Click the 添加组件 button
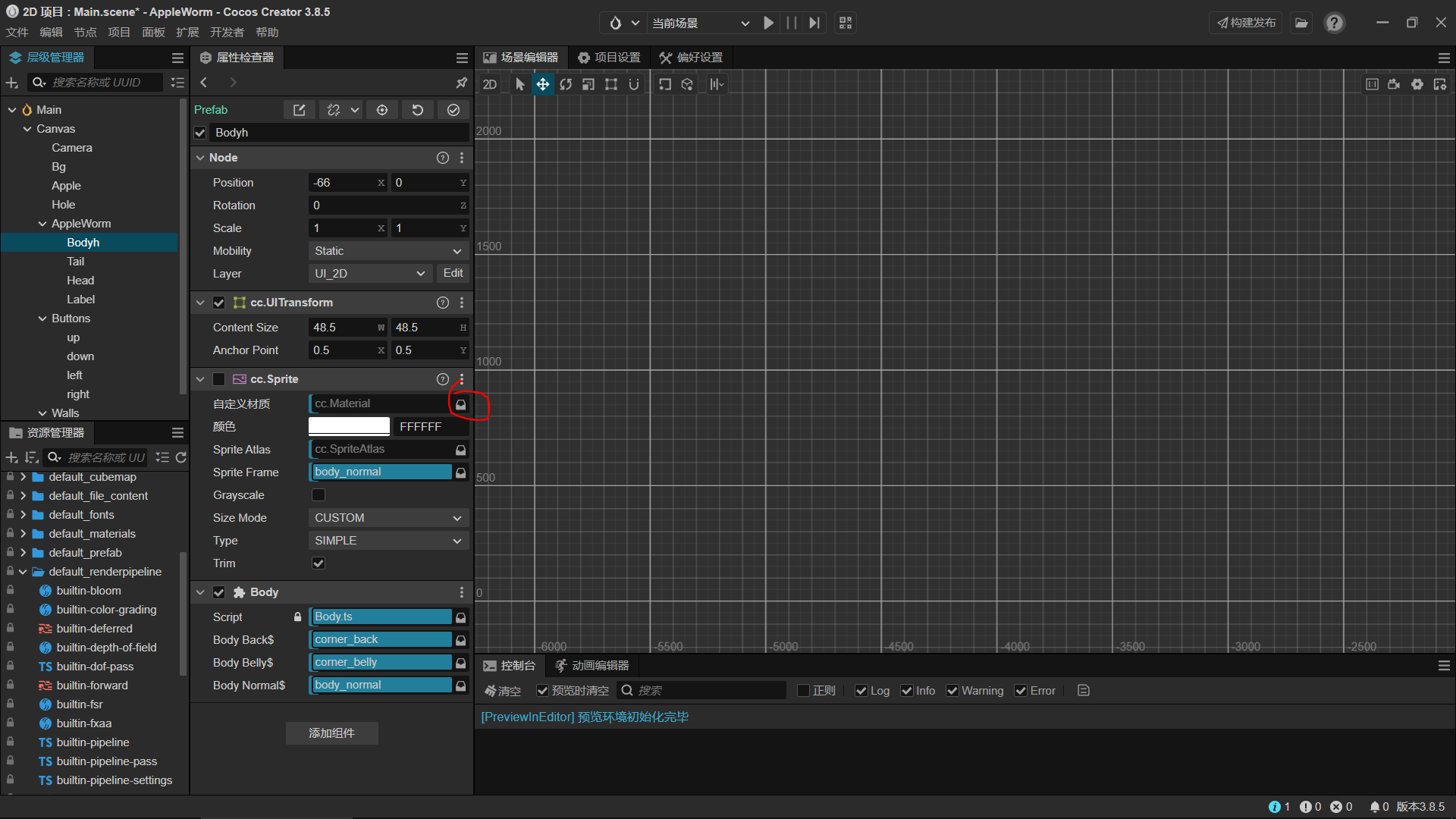The height and width of the screenshot is (819, 1456). point(331,733)
